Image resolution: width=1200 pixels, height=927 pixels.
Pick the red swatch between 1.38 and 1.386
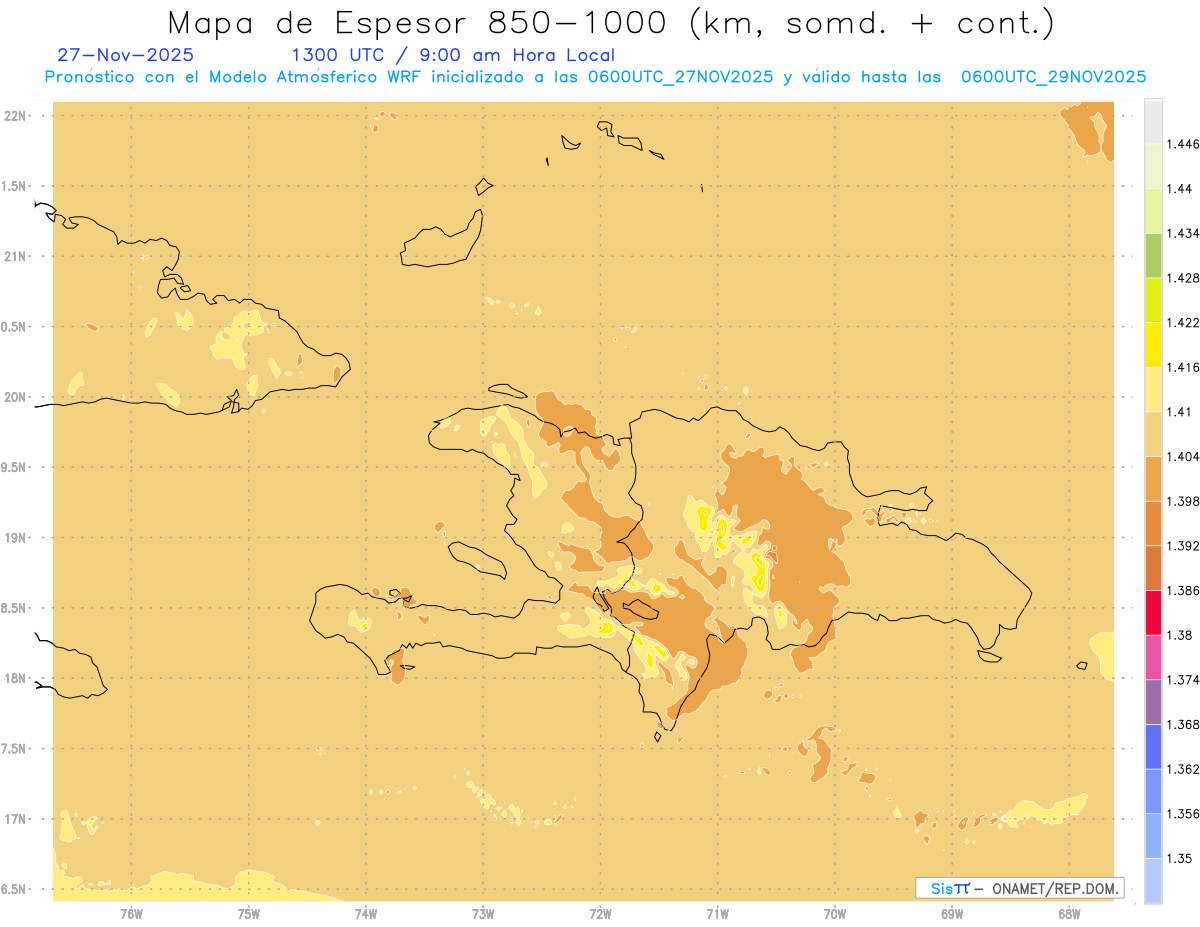tap(1153, 612)
